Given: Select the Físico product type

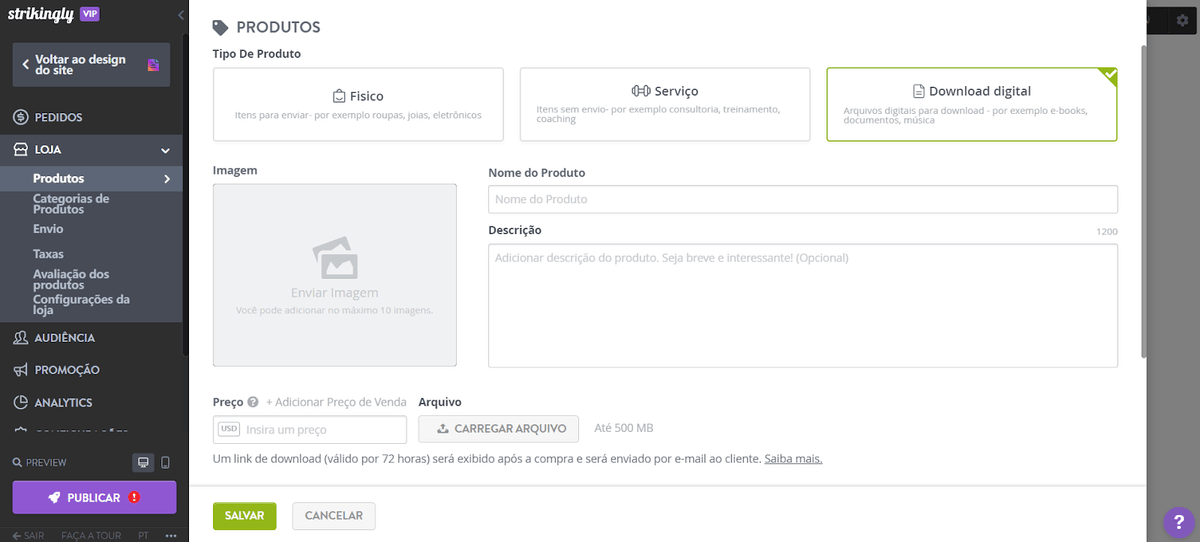Looking at the screenshot, I should click(x=358, y=105).
